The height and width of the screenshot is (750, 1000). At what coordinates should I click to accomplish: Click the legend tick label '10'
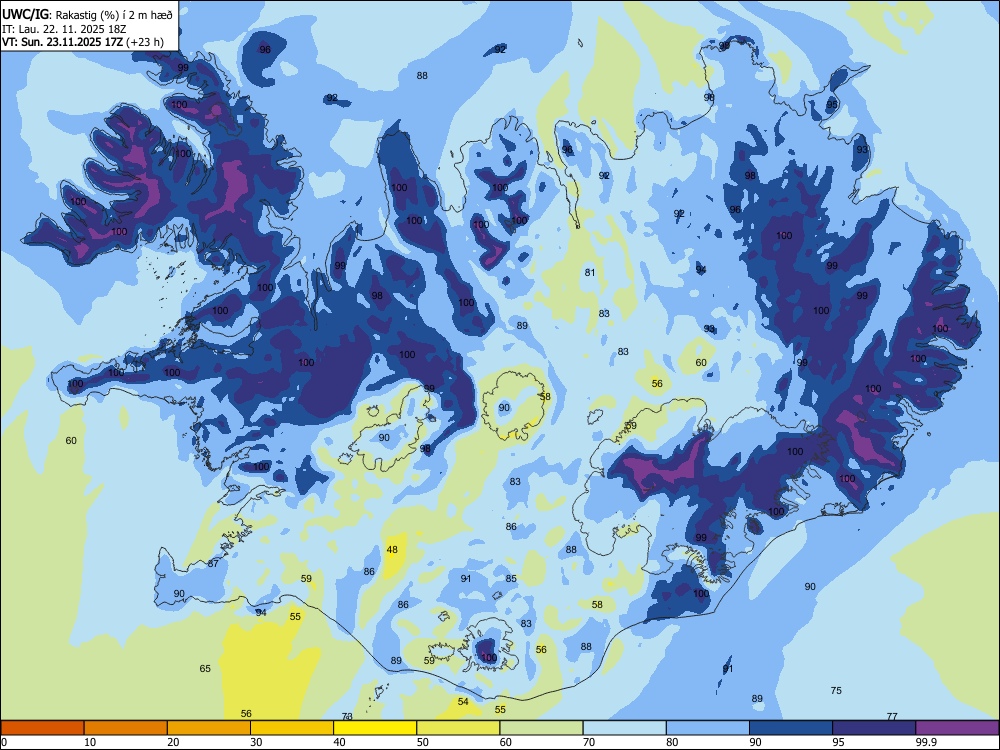90,742
